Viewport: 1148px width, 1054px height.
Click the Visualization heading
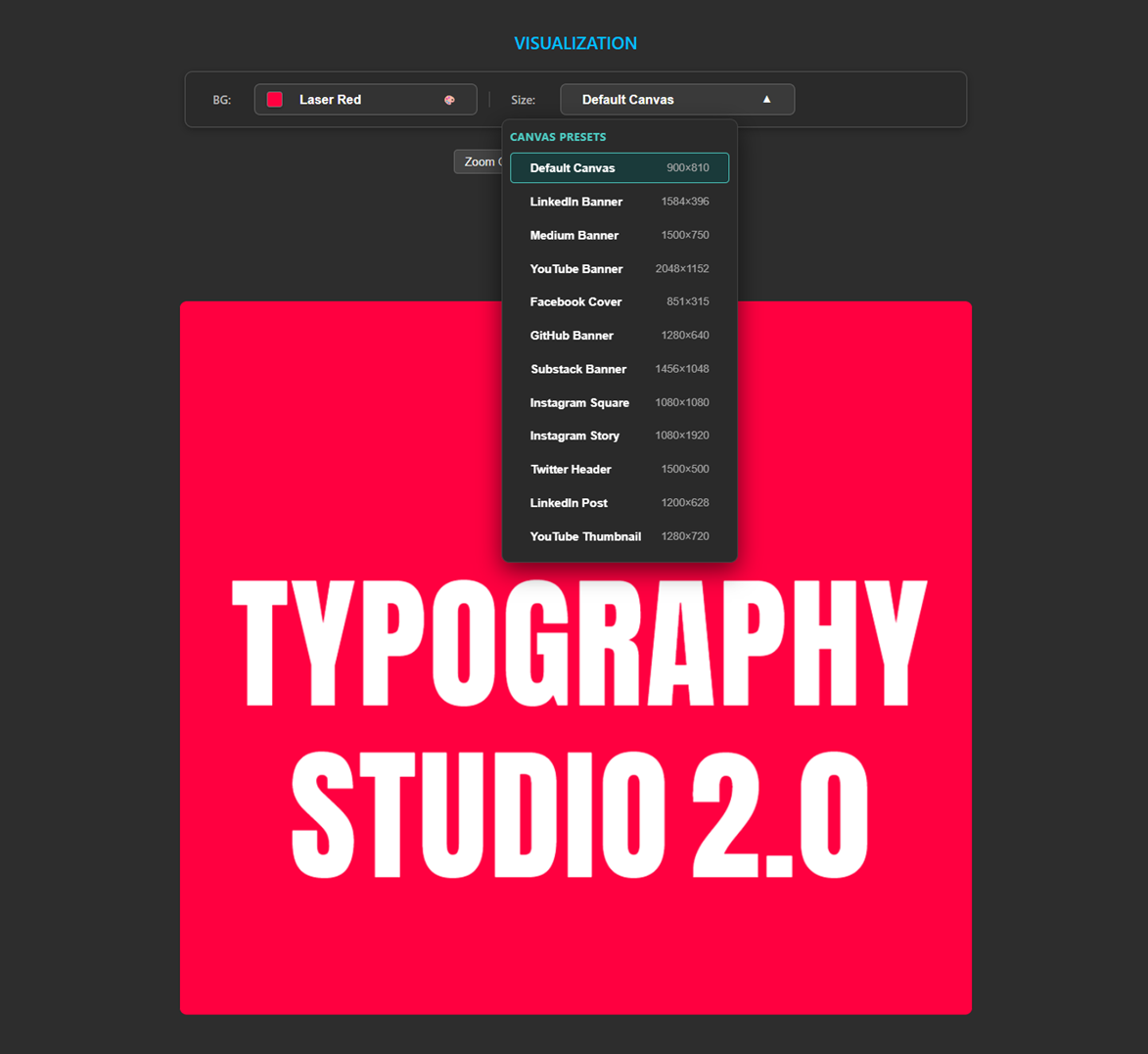point(575,43)
